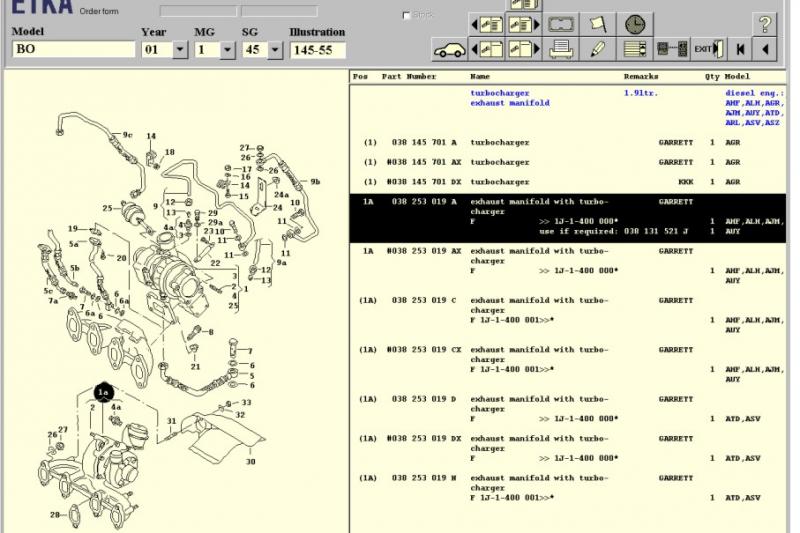This screenshot has width=800, height=533.
Task: Click position number 30 heat shield in diagram
Action: tap(251, 462)
